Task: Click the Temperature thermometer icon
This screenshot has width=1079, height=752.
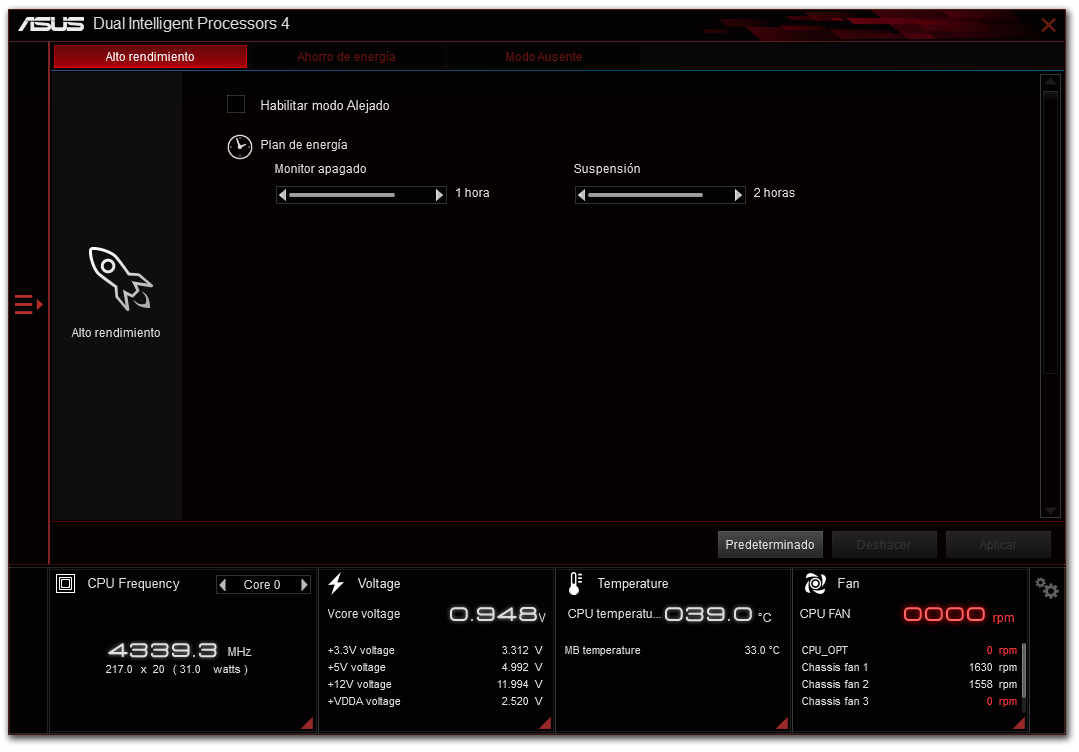Action: pos(575,583)
